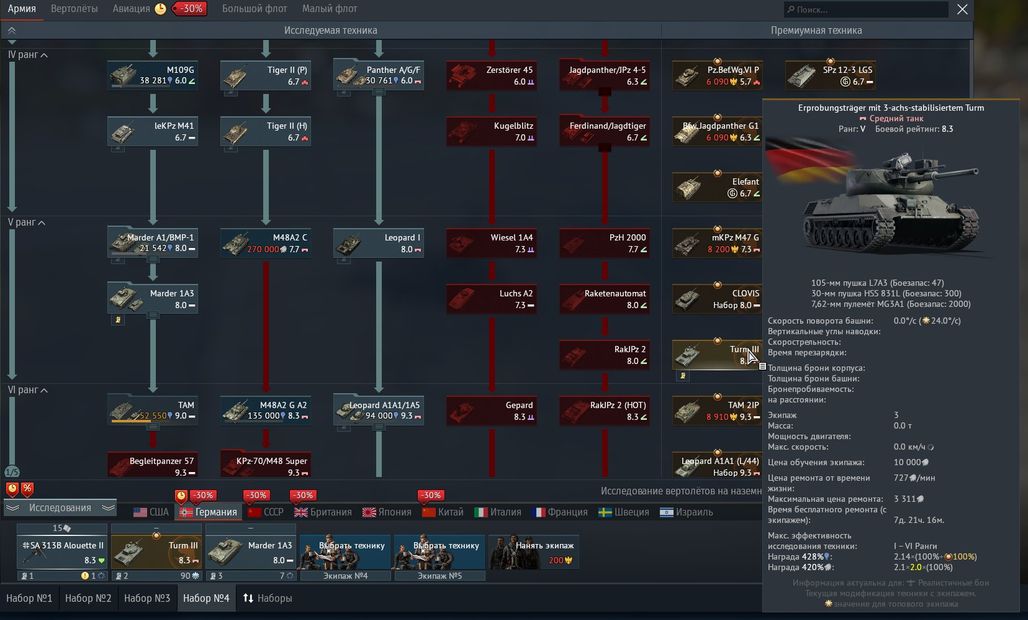Viewport: 1028px width, 620px height.
Task: Collapse the research tree with the double chevron
Action: pos(11,30)
